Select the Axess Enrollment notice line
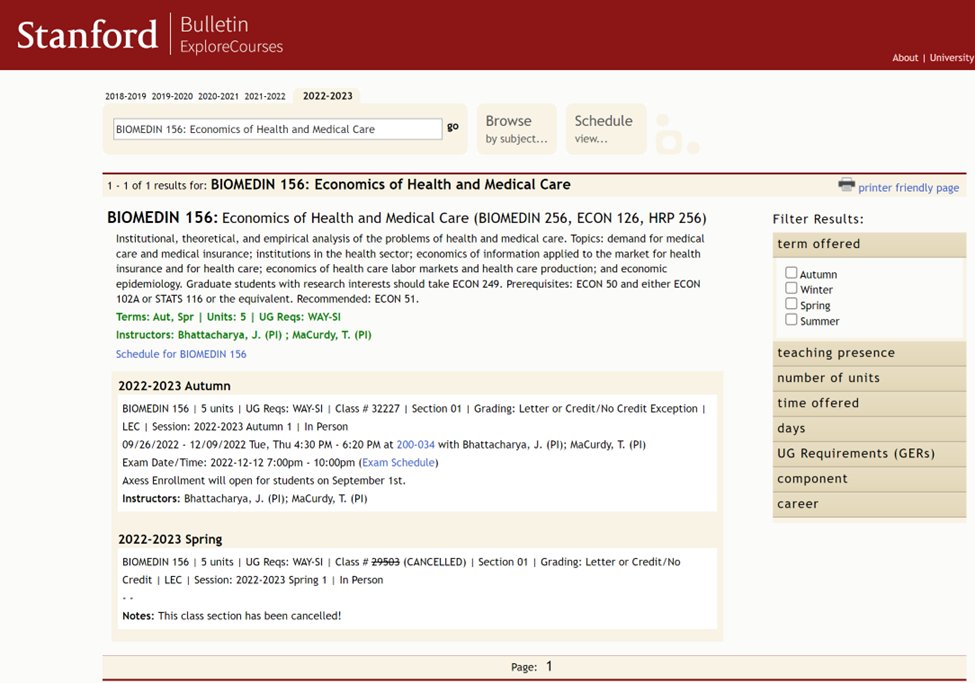975x683 pixels. tap(264, 481)
